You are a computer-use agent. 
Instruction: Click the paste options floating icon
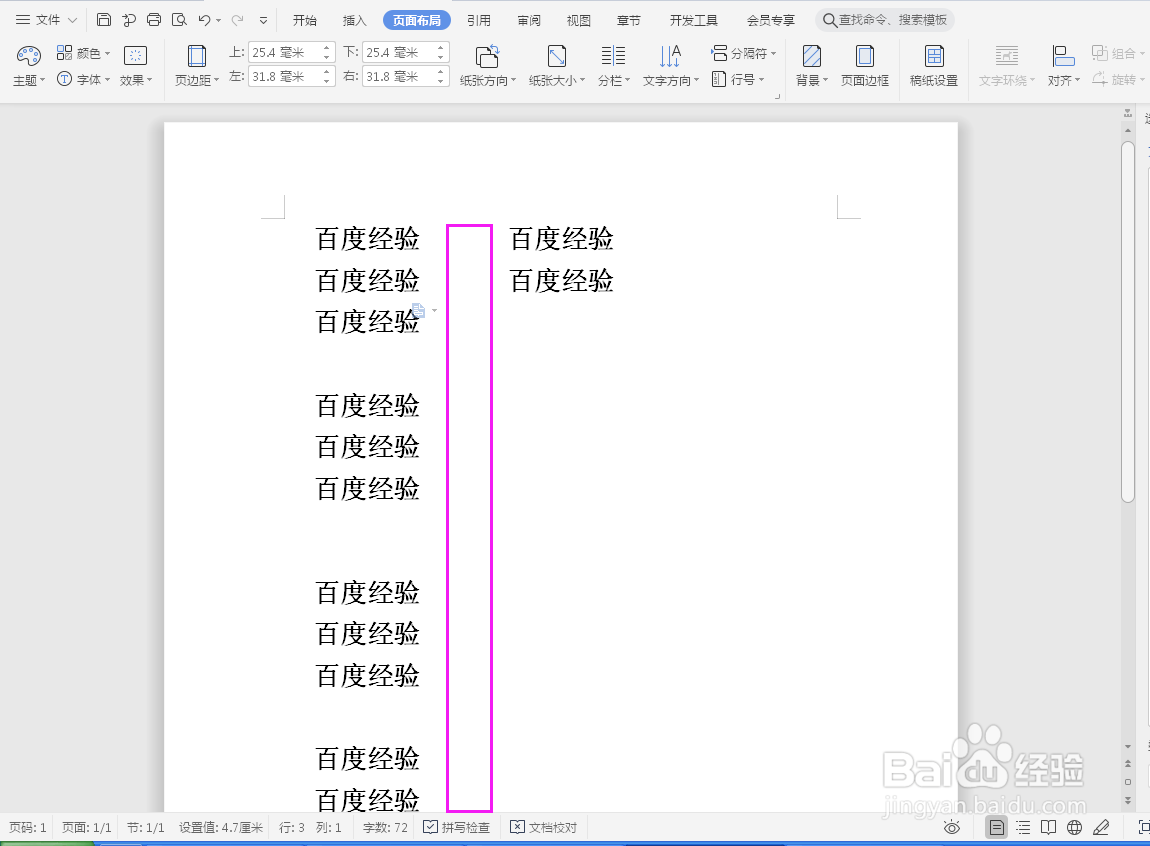(418, 310)
